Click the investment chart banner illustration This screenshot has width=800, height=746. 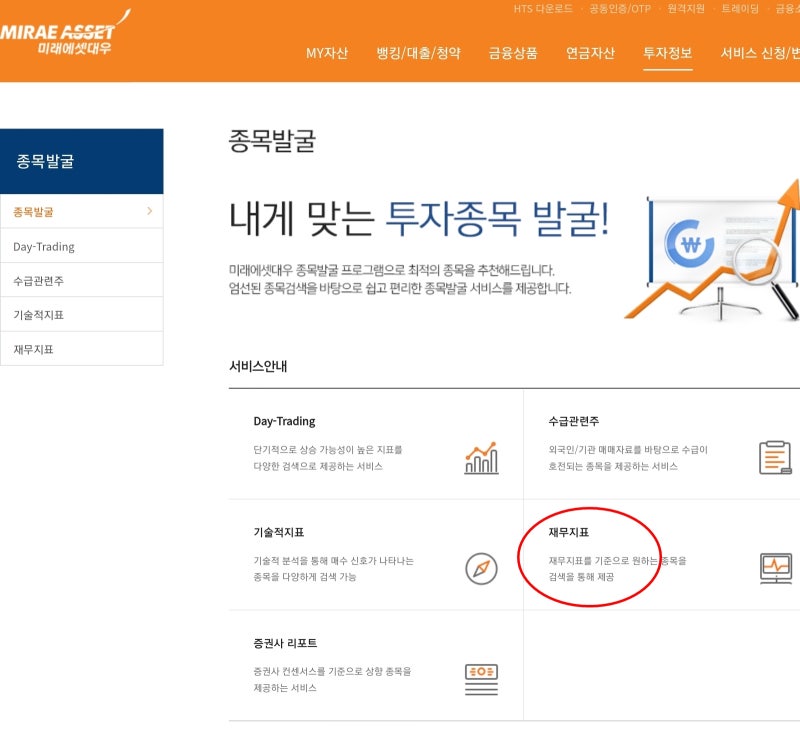point(712,250)
